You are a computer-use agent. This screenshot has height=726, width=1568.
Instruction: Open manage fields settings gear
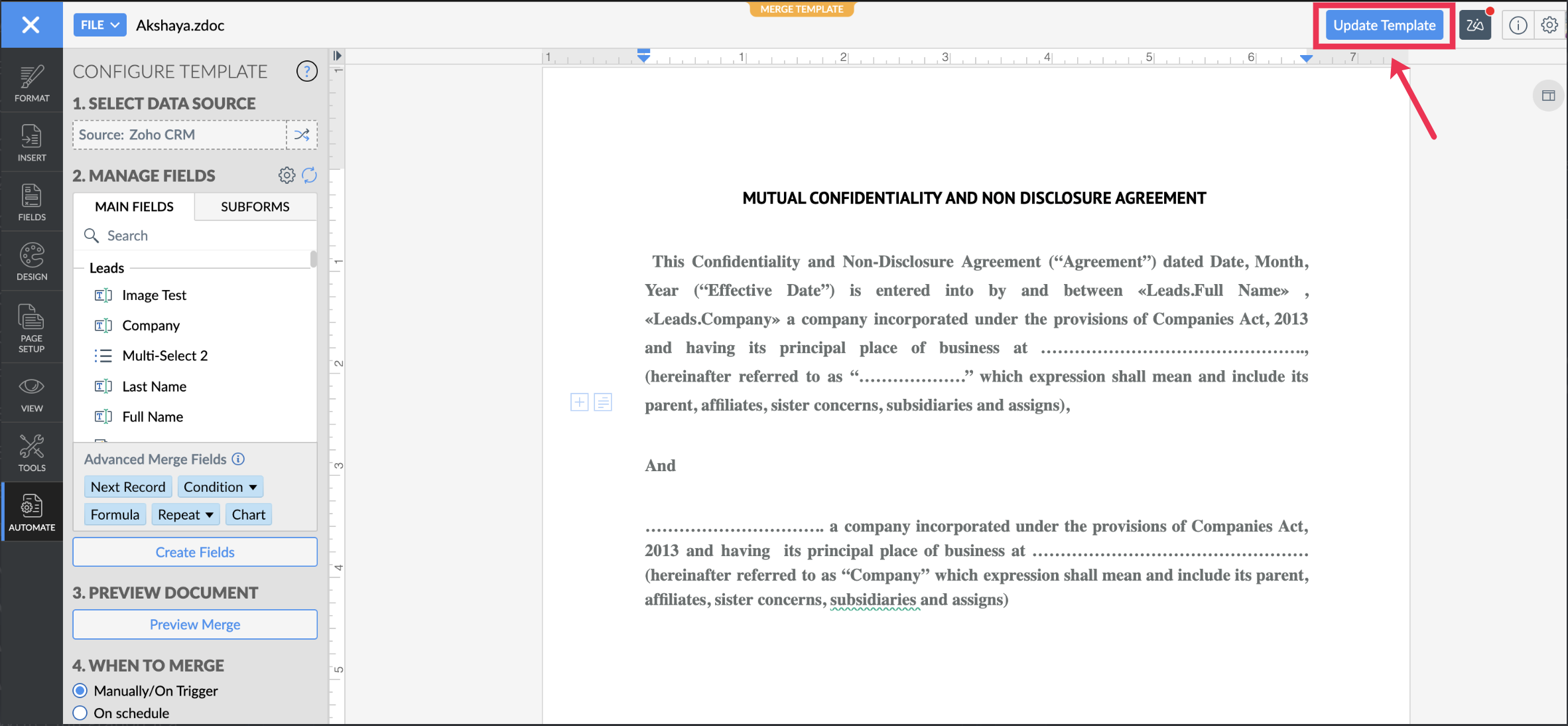coord(287,175)
